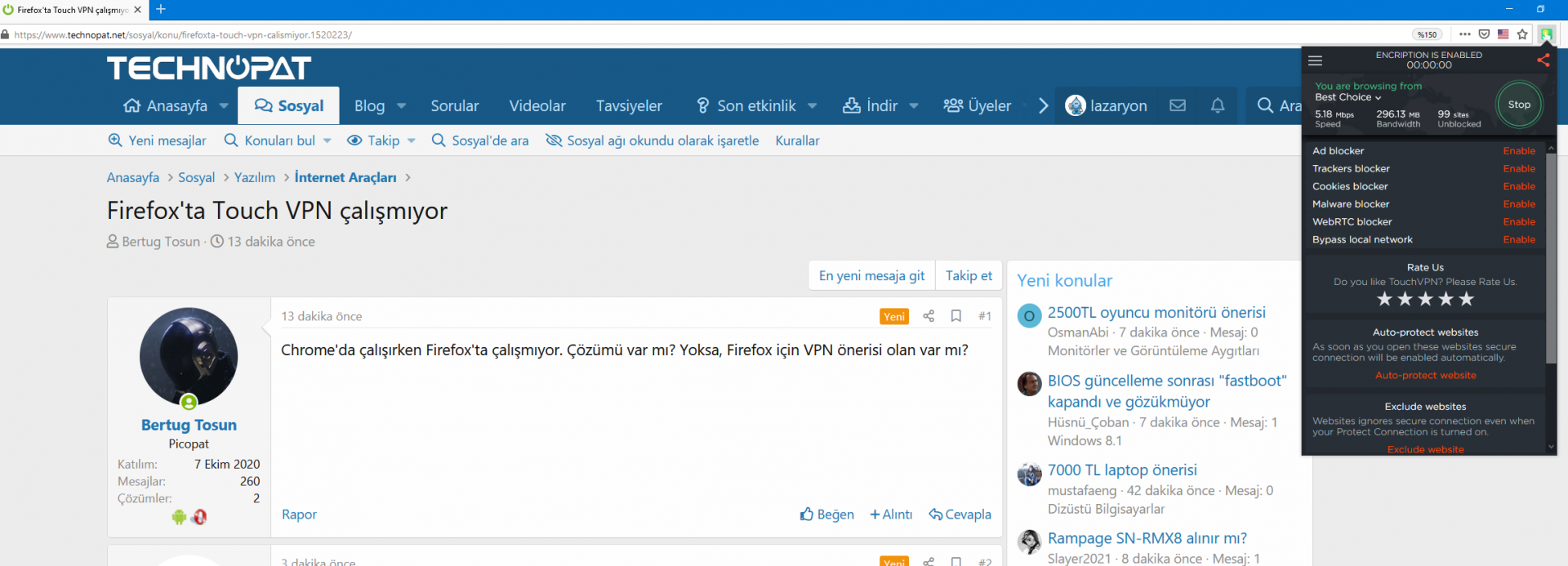1568x566 pixels.
Task: Share post #1 with the share icon
Action: pyautogui.click(x=929, y=316)
